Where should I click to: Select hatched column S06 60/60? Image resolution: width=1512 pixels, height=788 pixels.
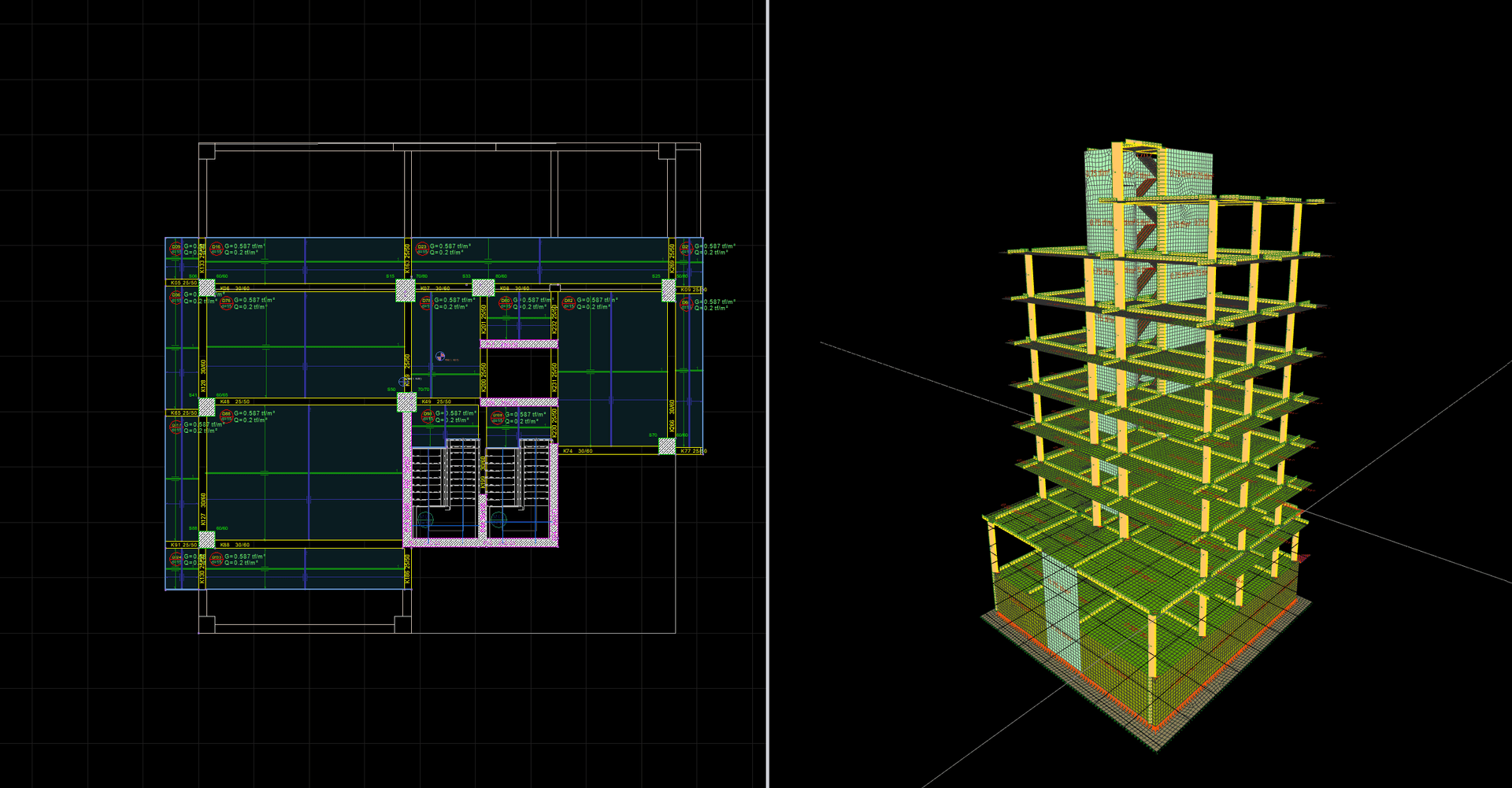[207, 288]
